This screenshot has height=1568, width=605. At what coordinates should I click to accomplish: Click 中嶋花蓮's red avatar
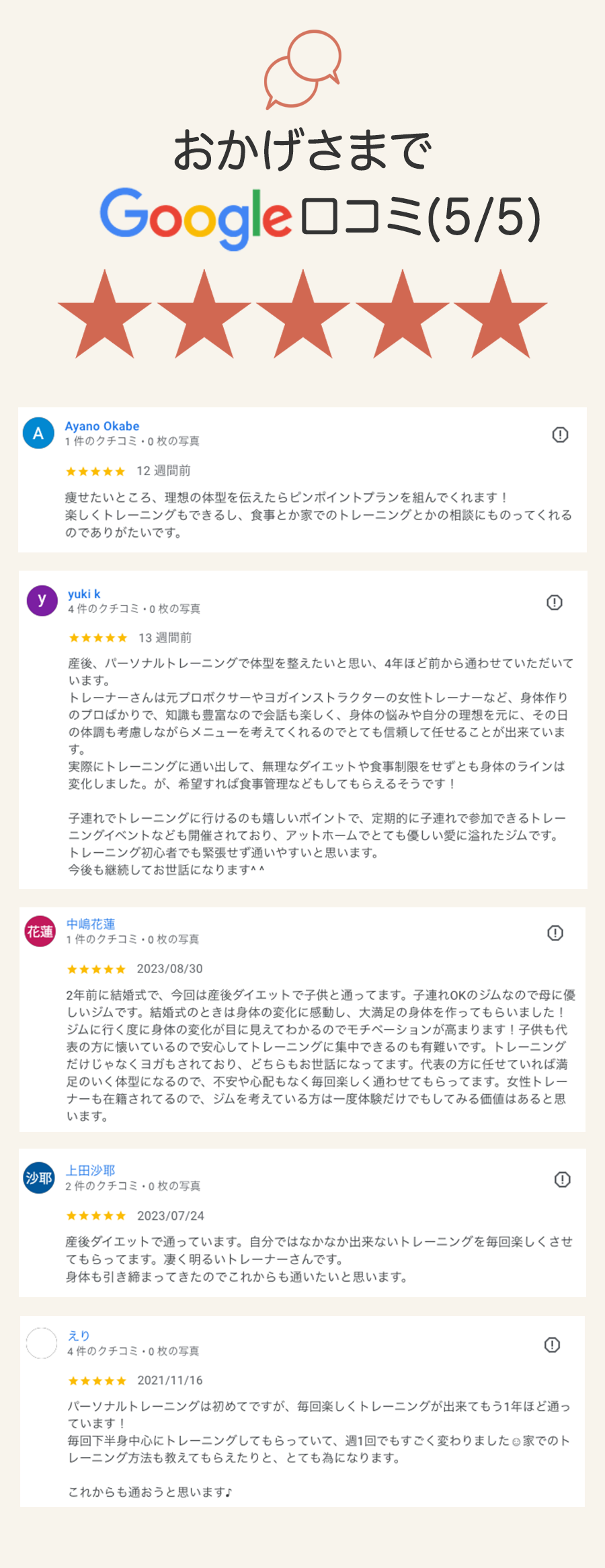coord(40,932)
